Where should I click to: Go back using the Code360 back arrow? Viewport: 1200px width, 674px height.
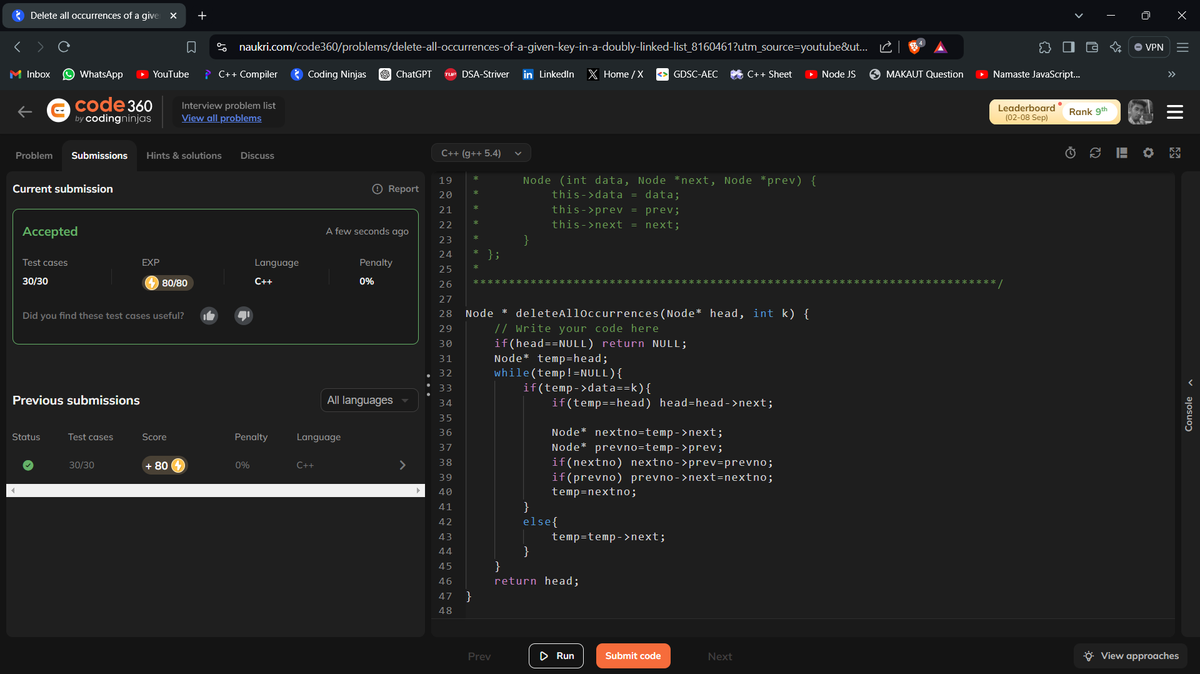[x=26, y=112]
